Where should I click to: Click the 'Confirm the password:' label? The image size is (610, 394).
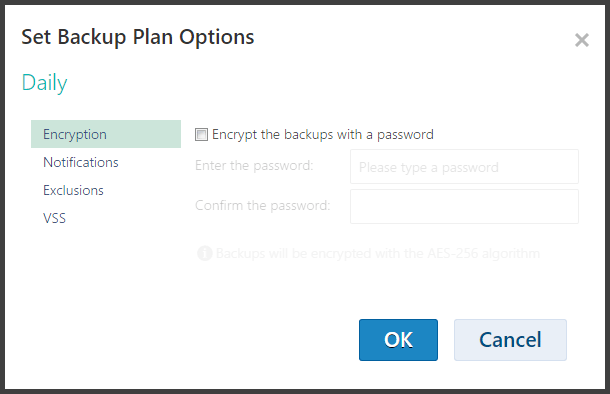coord(263,205)
